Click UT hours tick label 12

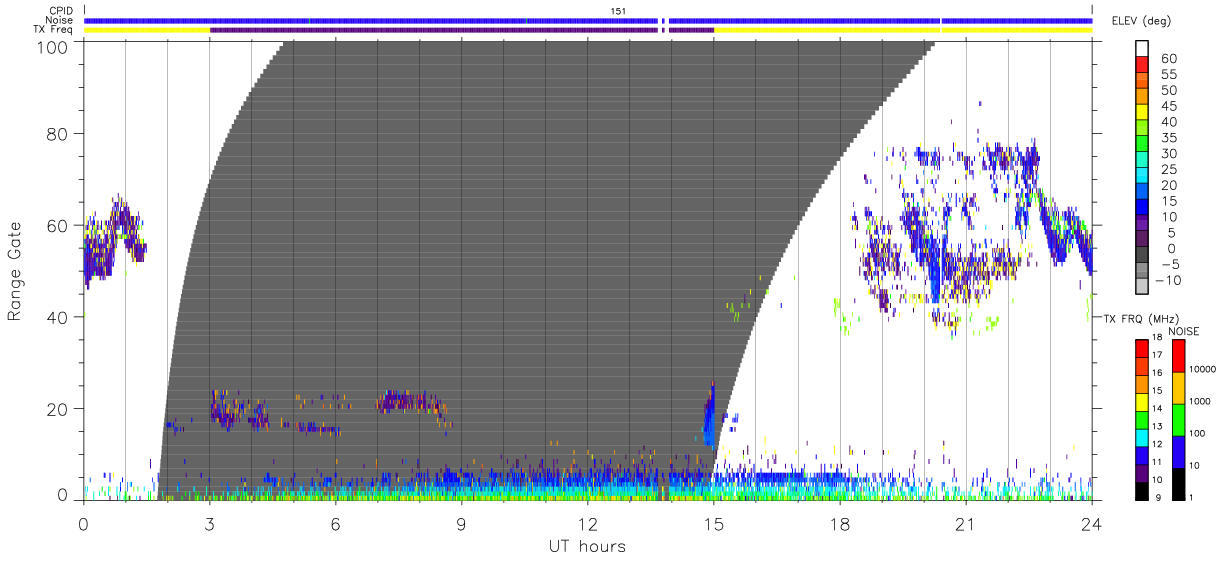(x=587, y=523)
